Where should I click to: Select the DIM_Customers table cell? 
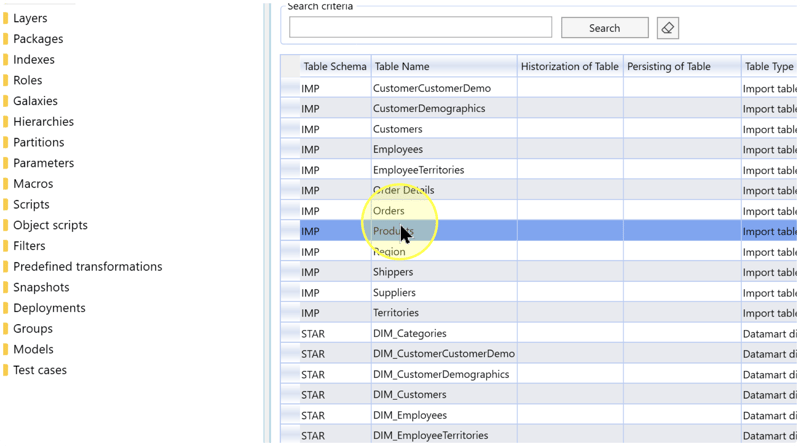pos(444,394)
